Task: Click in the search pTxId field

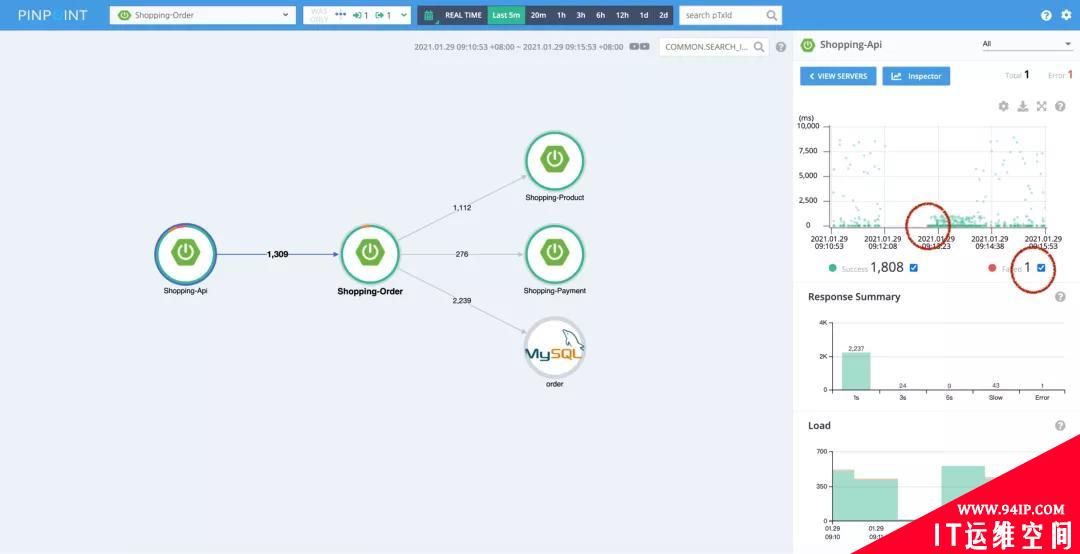Action: [x=720, y=15]
